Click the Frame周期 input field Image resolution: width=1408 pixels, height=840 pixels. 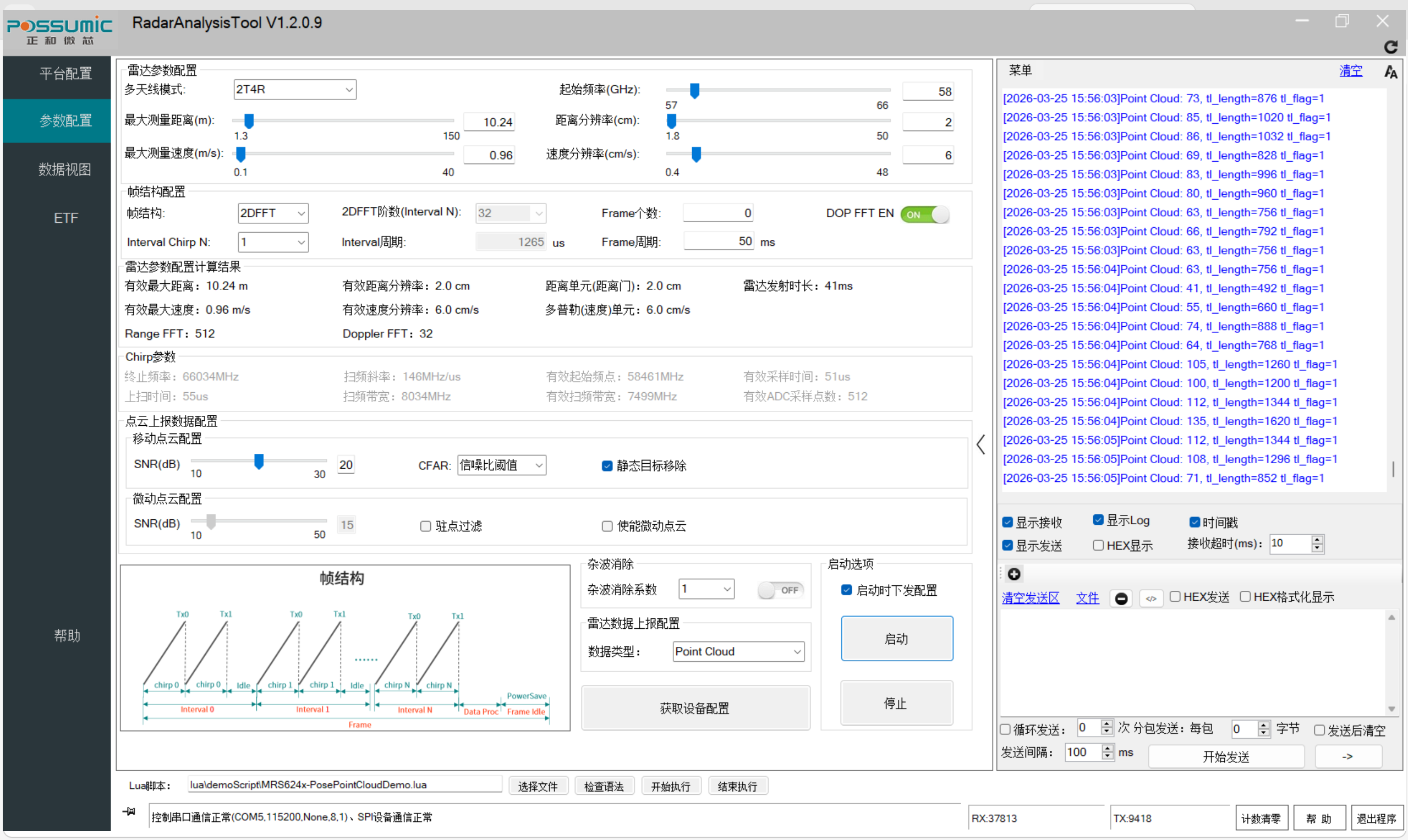coord(718,241)
